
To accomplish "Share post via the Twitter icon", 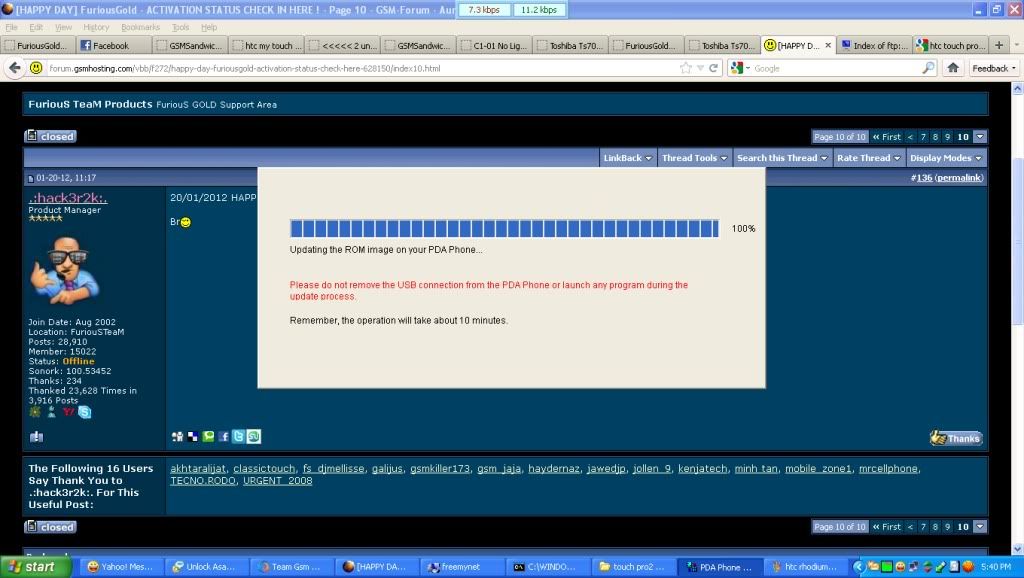I will click(238, 436).
